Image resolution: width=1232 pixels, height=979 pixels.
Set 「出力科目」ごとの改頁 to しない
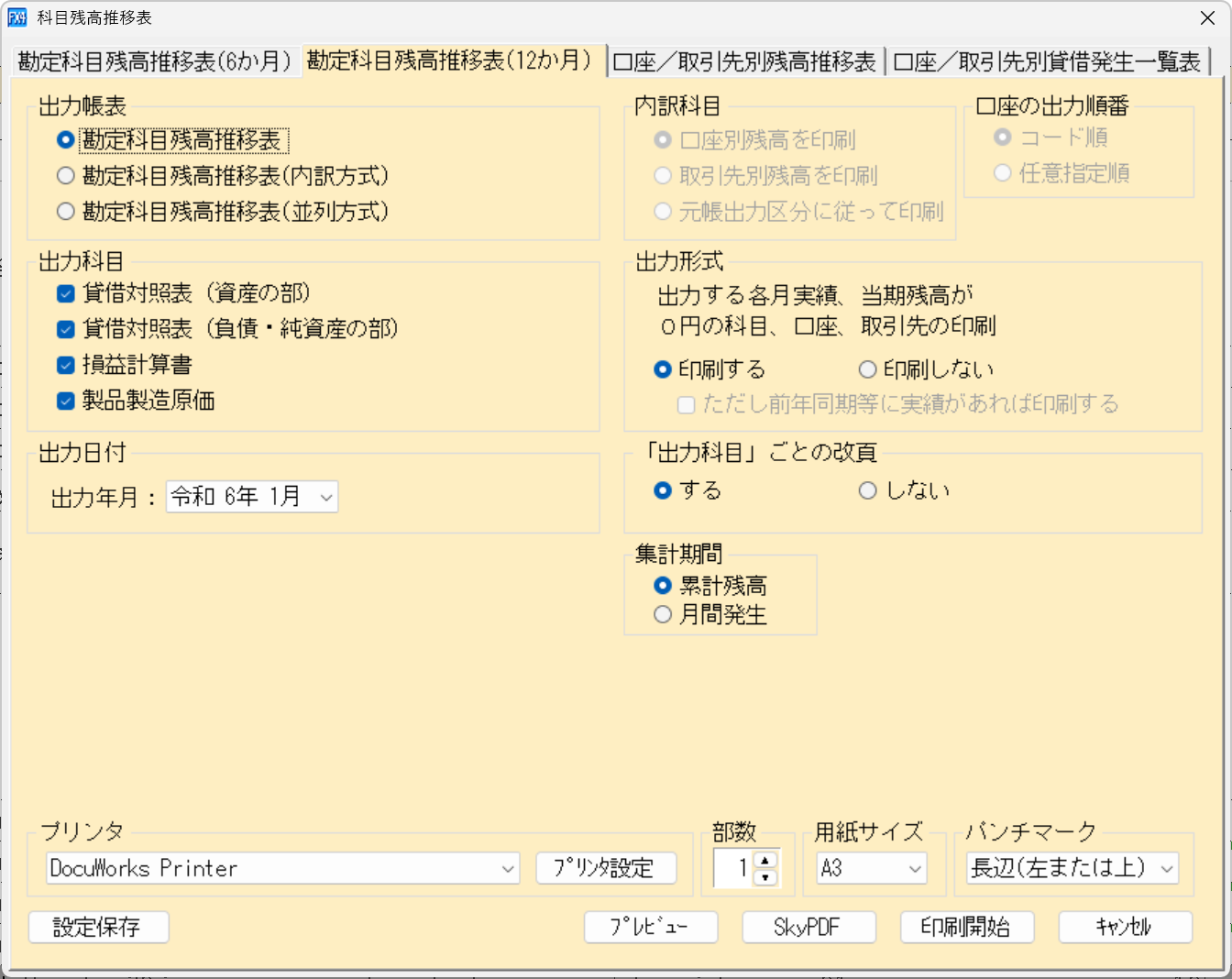[867, 490]
